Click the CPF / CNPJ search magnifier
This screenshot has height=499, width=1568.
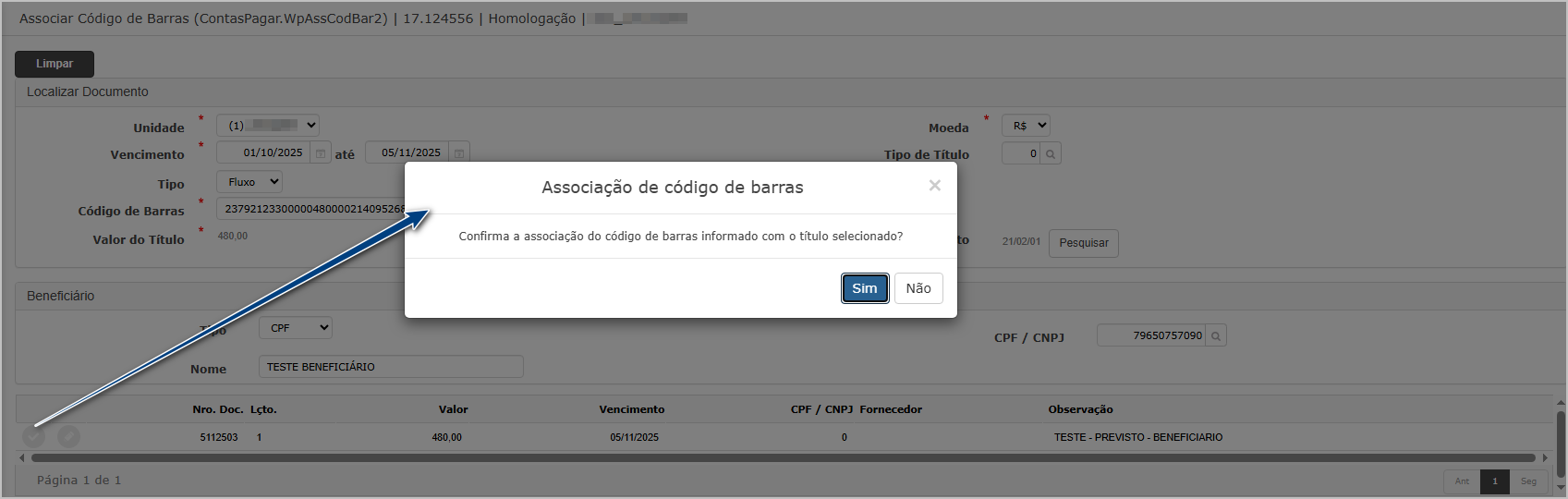[x=1216, y=335]
